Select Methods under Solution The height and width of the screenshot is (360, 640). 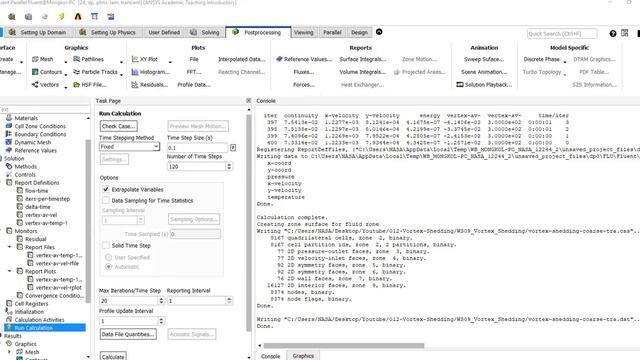click(x=25, y=167)
